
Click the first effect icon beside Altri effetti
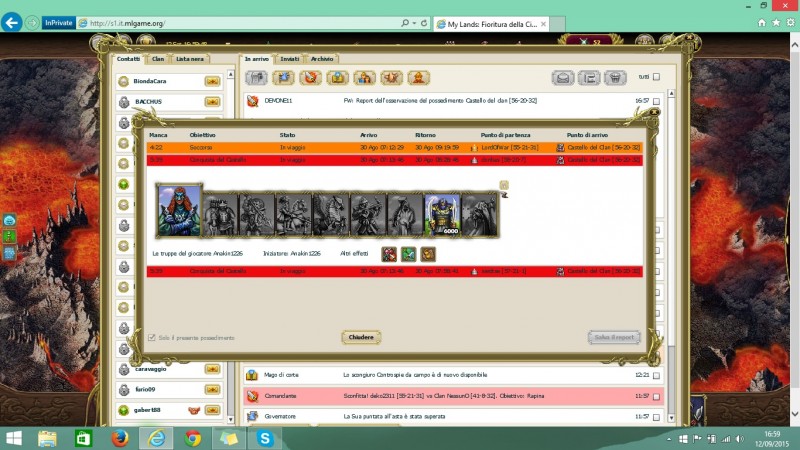pos(388,254)
